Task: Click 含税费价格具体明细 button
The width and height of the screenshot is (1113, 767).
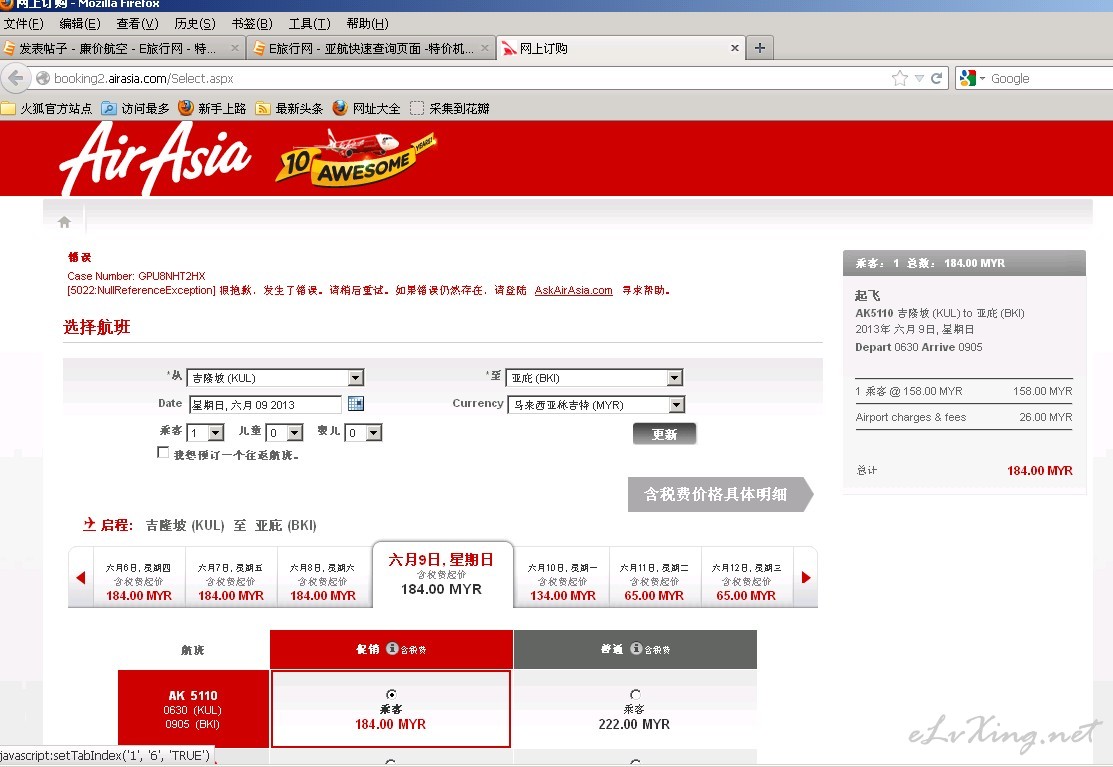Action: click(718, 494)
